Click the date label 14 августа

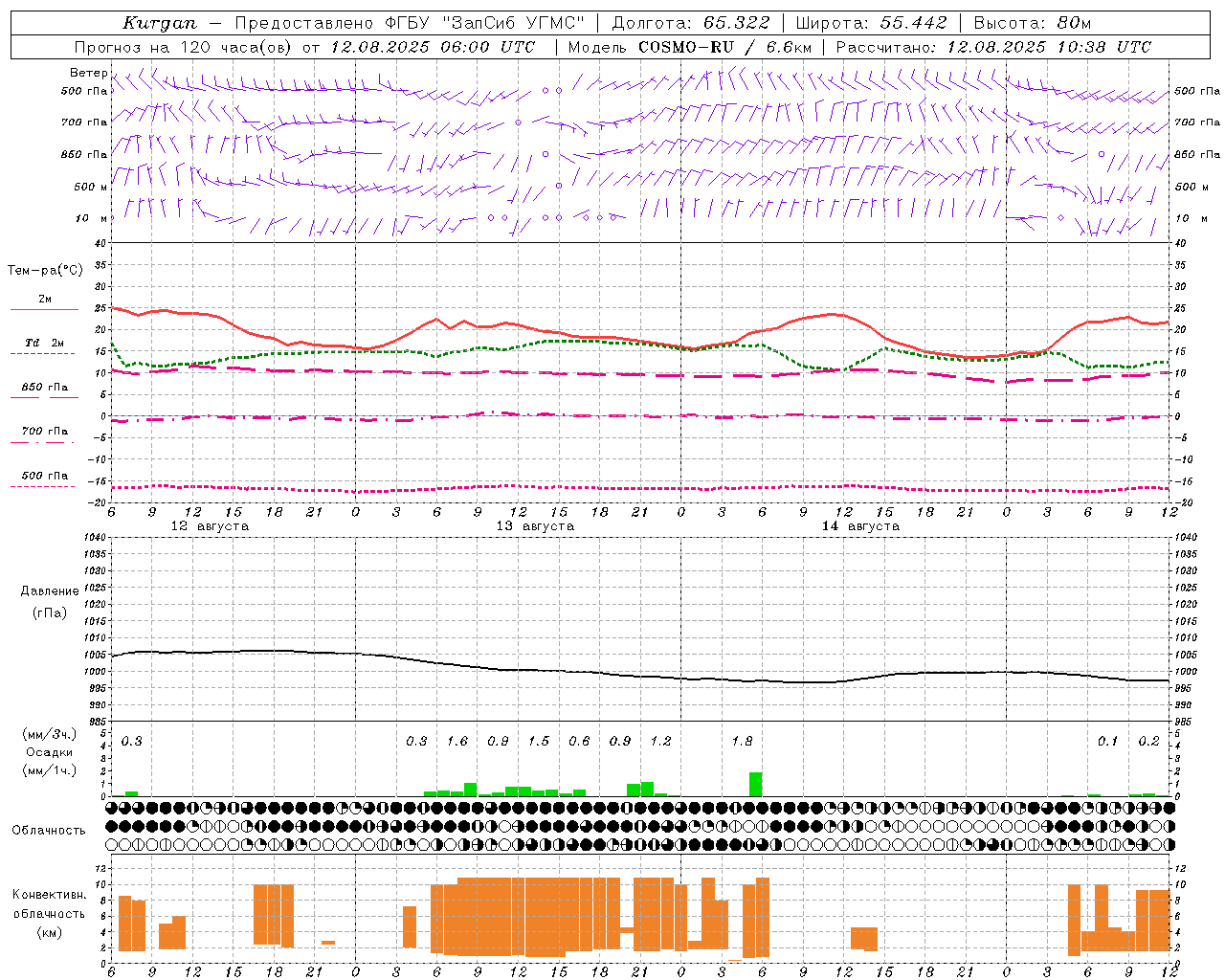pyautogui.click(x=860, y=526)
